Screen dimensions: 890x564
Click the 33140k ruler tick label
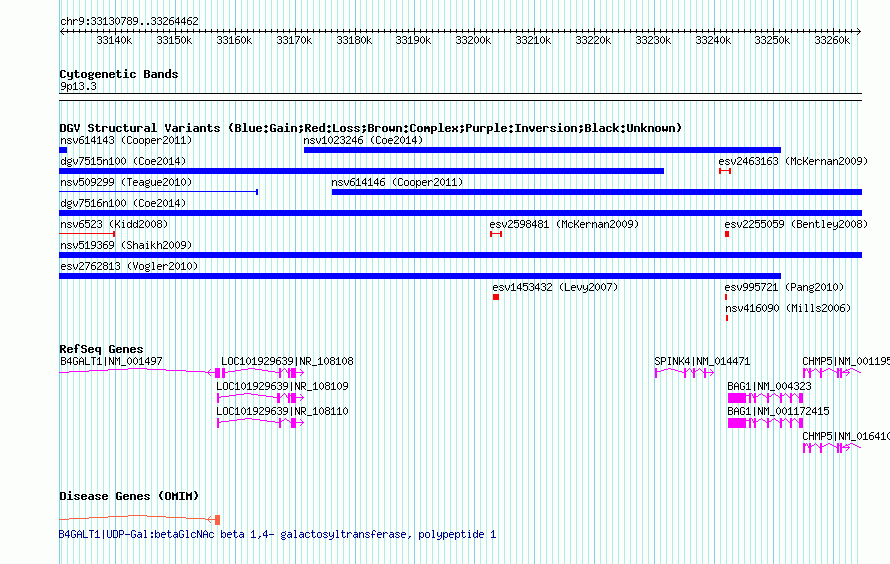click(x=114, y=40)
